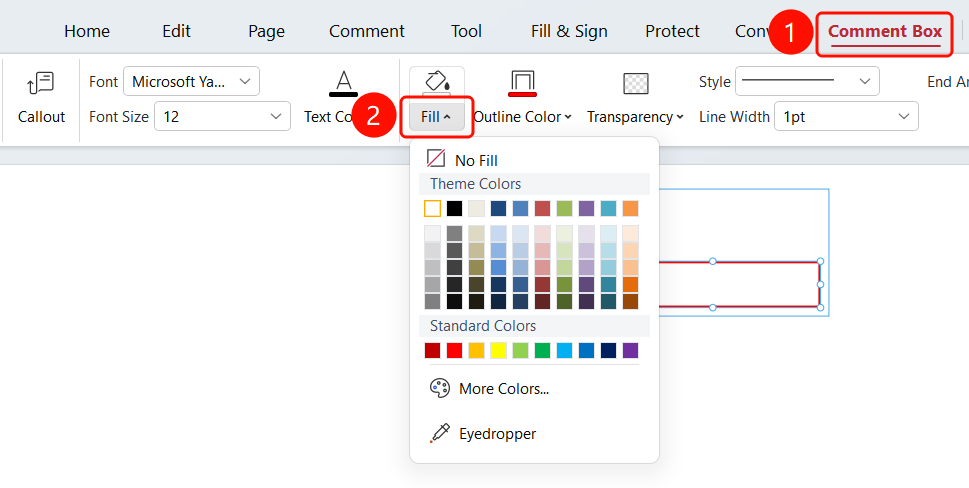The image size is (969, 488).
Task: Pick orange theme color swatch
Action: pyautogui.click(x=630, y=208)
